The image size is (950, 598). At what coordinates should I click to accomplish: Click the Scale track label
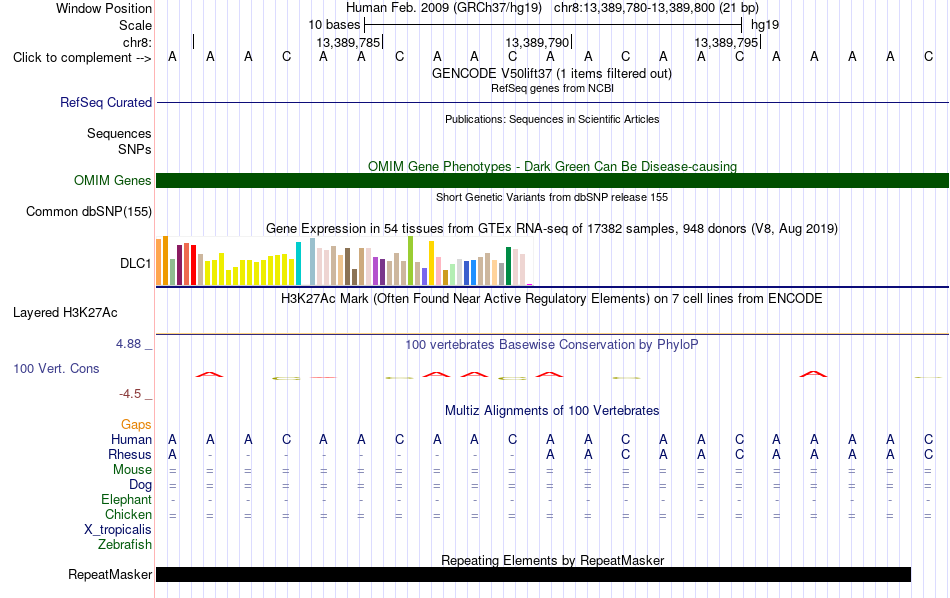[135, 25]
